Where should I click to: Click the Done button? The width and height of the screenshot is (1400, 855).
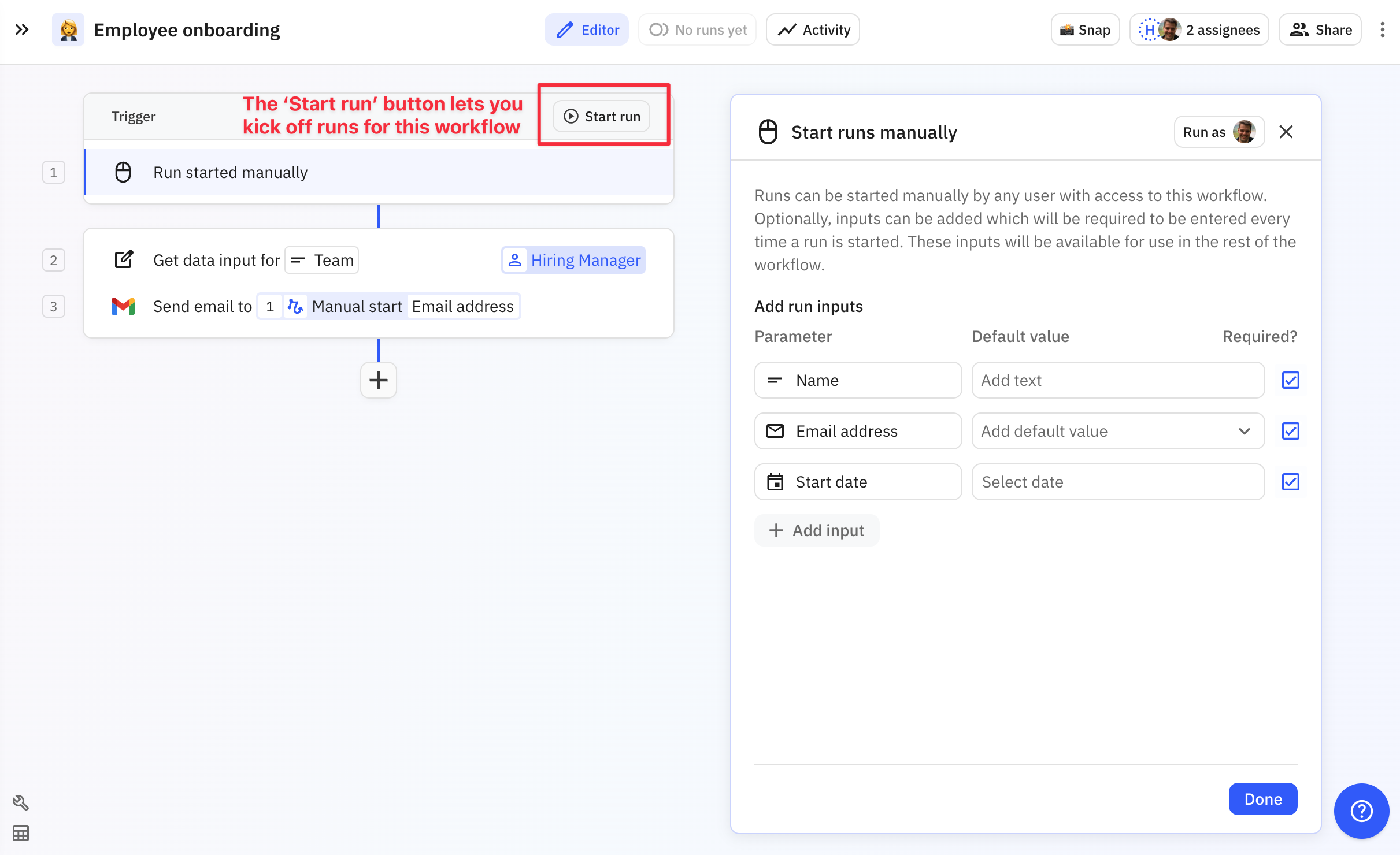click(x=1262, y=799)
